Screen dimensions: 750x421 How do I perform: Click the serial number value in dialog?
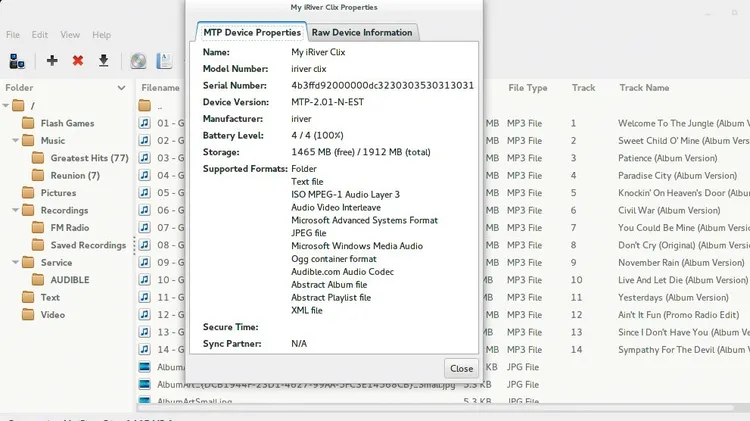point(382,85)
